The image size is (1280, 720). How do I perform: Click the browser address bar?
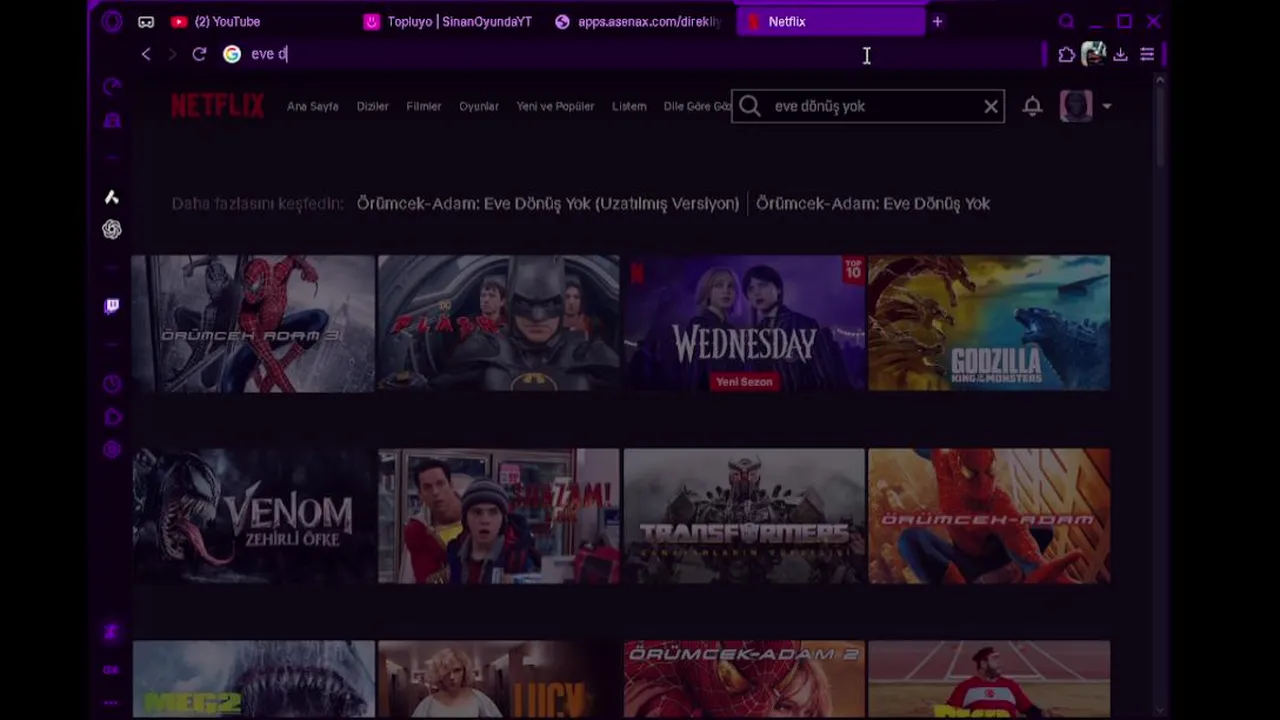click(x=640, y=54)
